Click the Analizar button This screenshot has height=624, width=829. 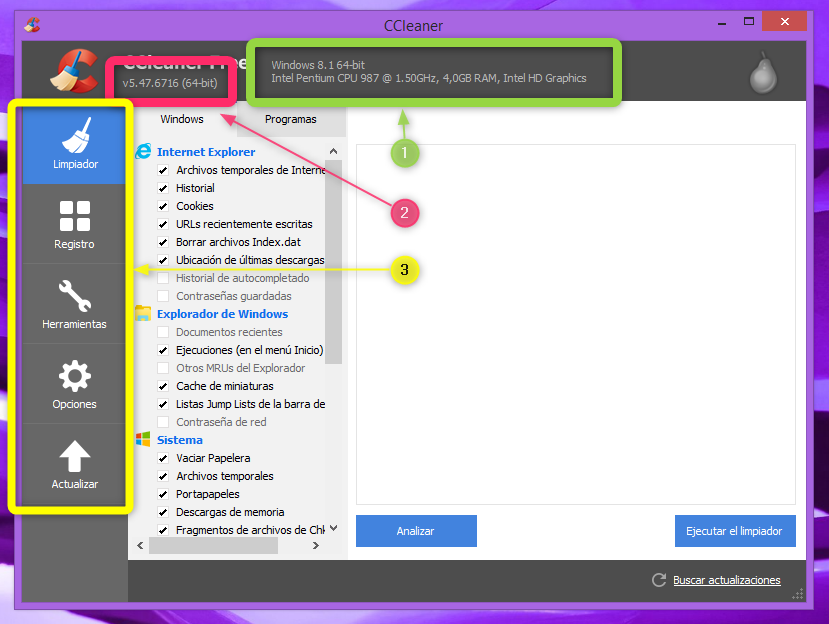click(x=416, y=531)
